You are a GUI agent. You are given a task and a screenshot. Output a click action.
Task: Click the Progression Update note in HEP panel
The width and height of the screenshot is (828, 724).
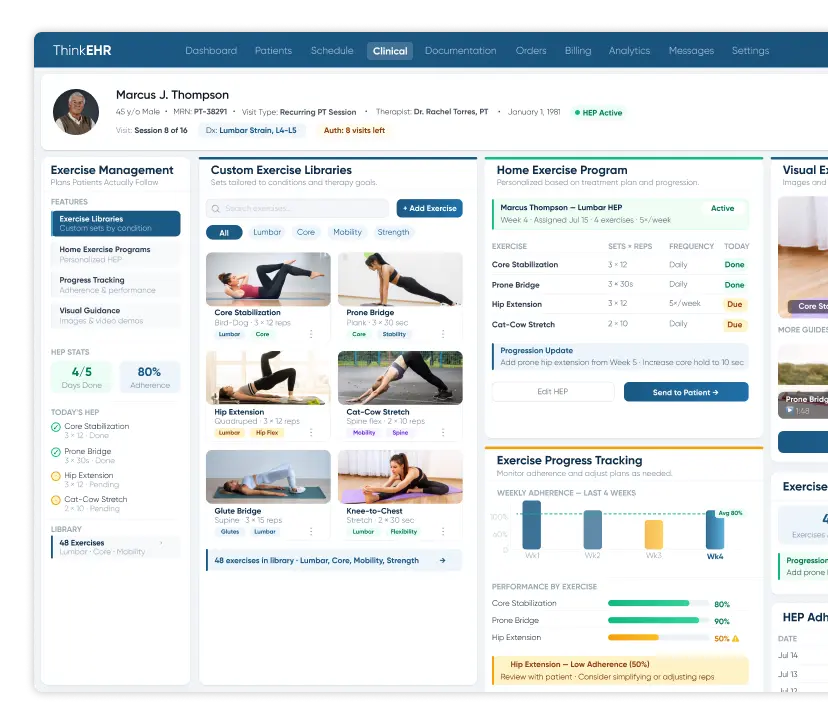620,356
